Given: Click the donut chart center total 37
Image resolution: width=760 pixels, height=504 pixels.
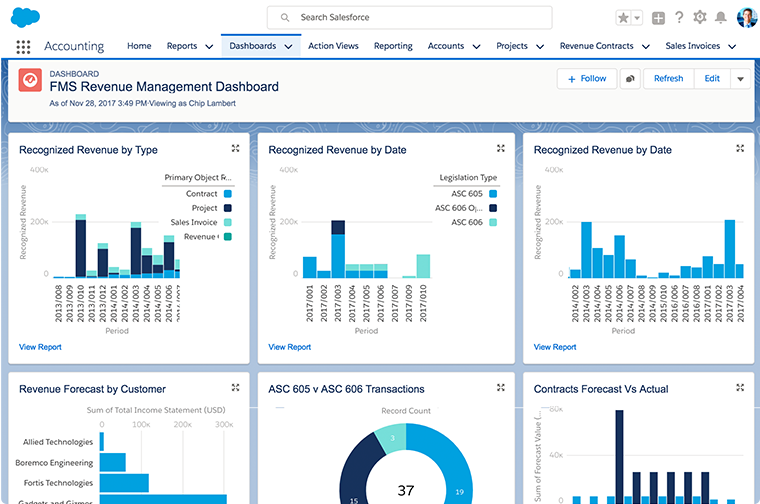Looking at the screenshot, I should pyautogui.click(x=406, y=490).
